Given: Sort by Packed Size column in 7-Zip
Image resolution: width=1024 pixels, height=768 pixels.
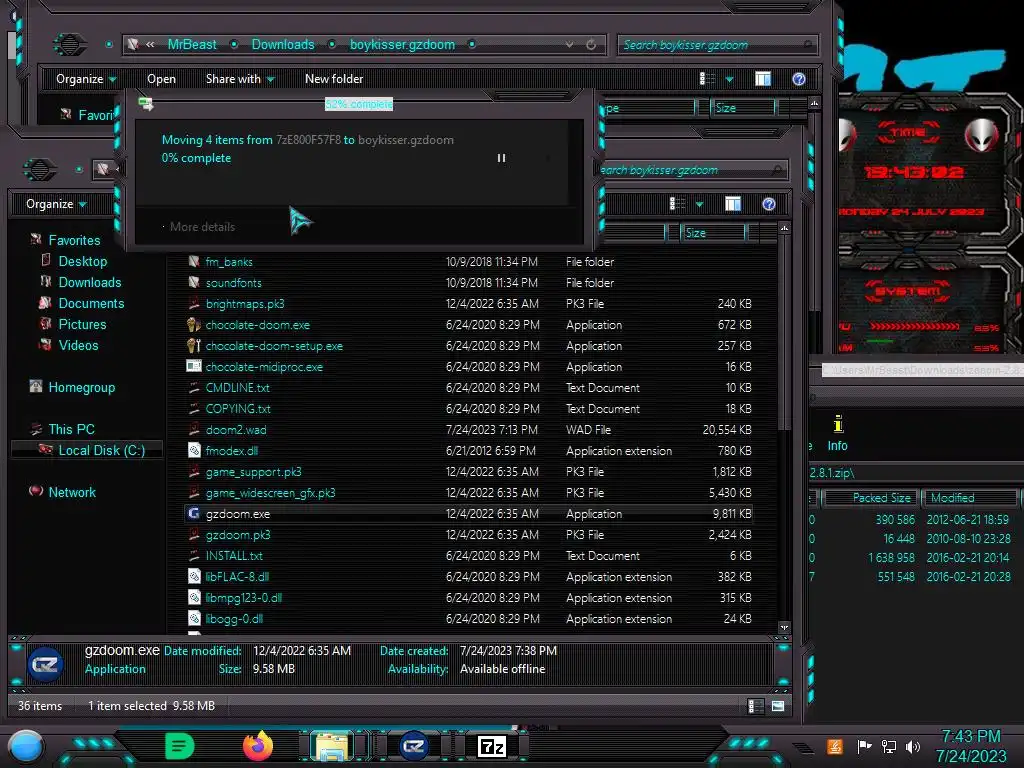Looking at the screenshot, I should point(872,498).
